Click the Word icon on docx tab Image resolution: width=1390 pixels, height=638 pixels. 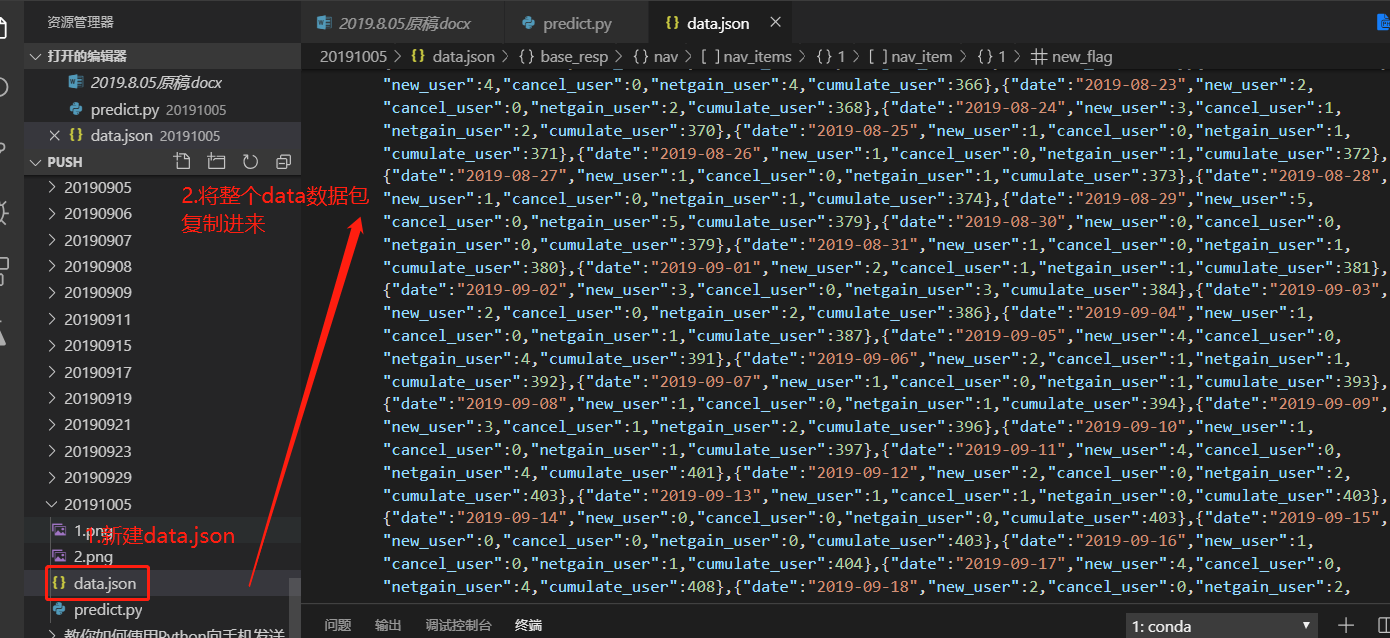[x=324, y=23]
